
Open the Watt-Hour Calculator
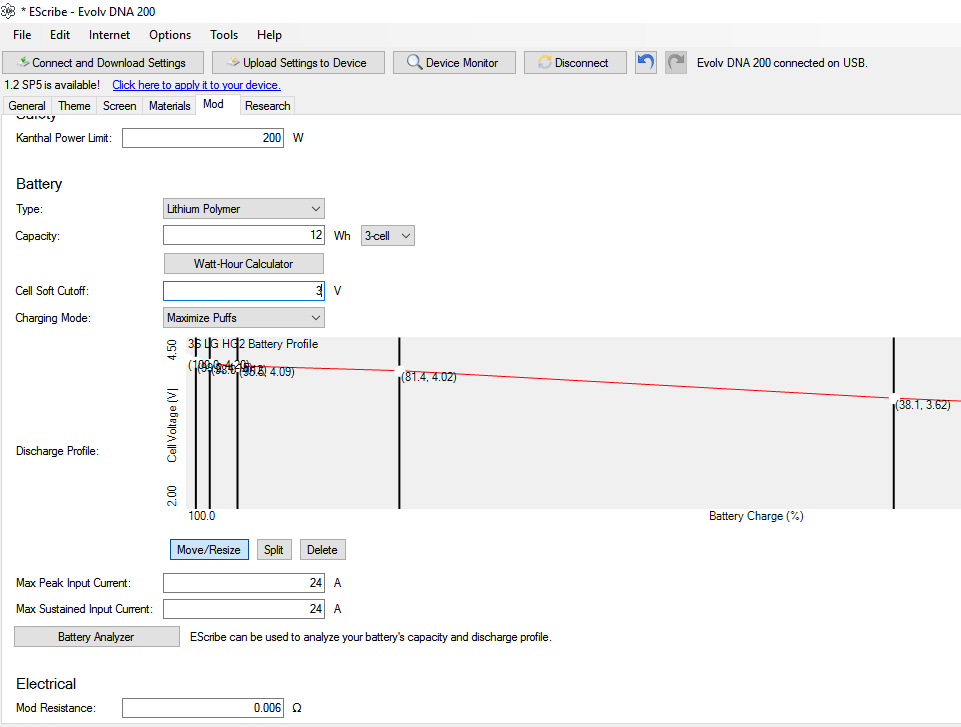coord(244,264)
